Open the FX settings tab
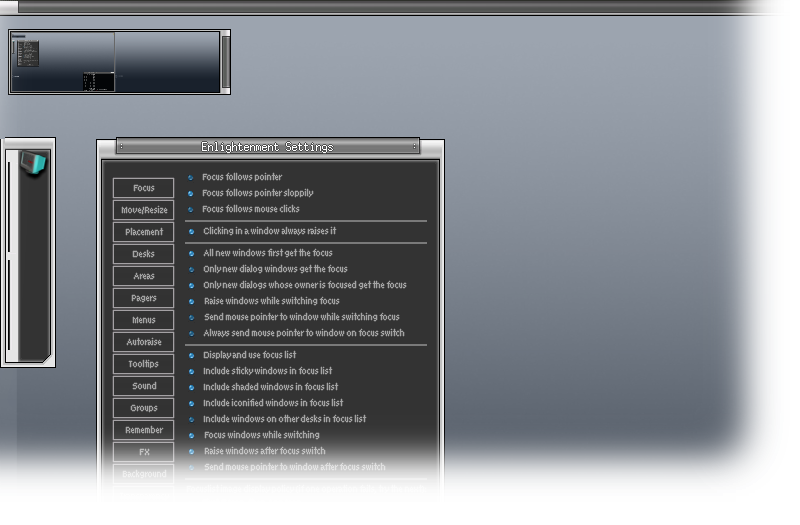Image resolution: width=800 pixels, height=525 pixels. click(143, 452)
